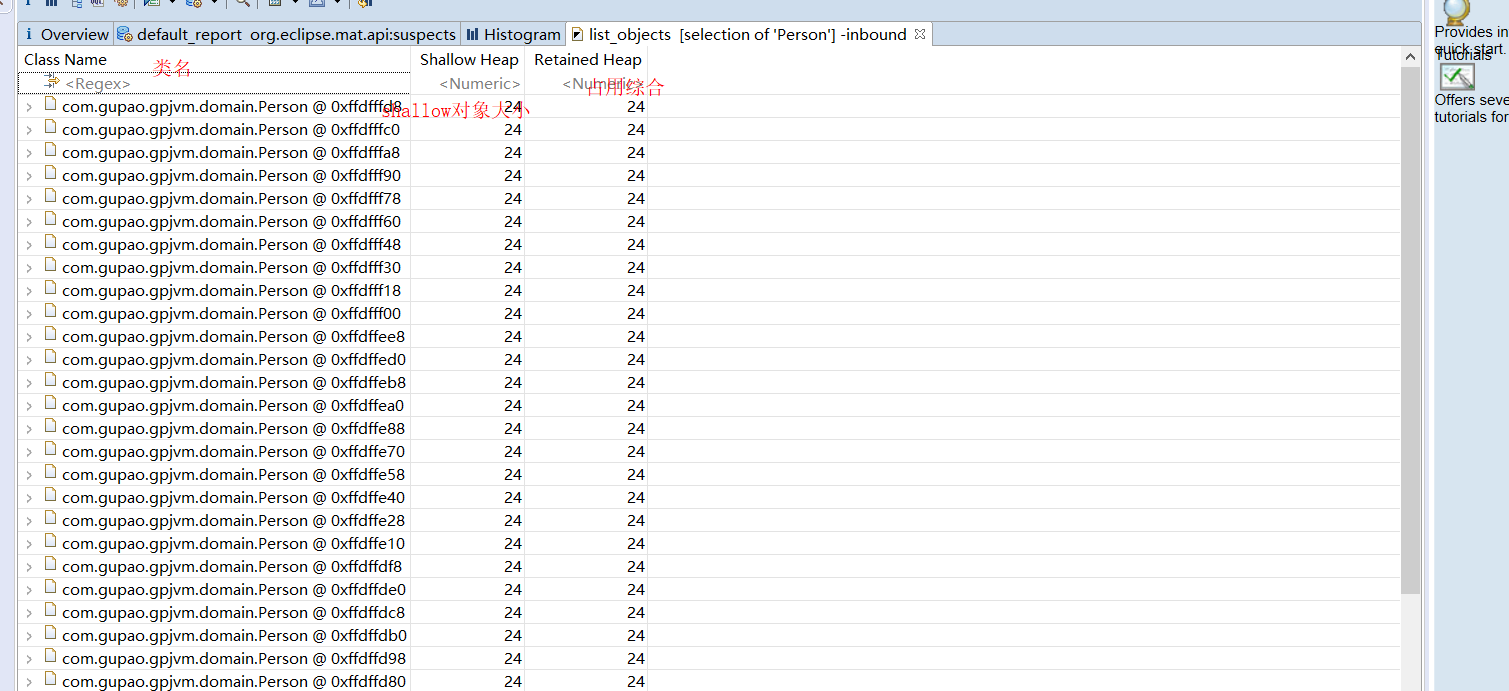Close the list_objects tab

click(x=920, y=34)
